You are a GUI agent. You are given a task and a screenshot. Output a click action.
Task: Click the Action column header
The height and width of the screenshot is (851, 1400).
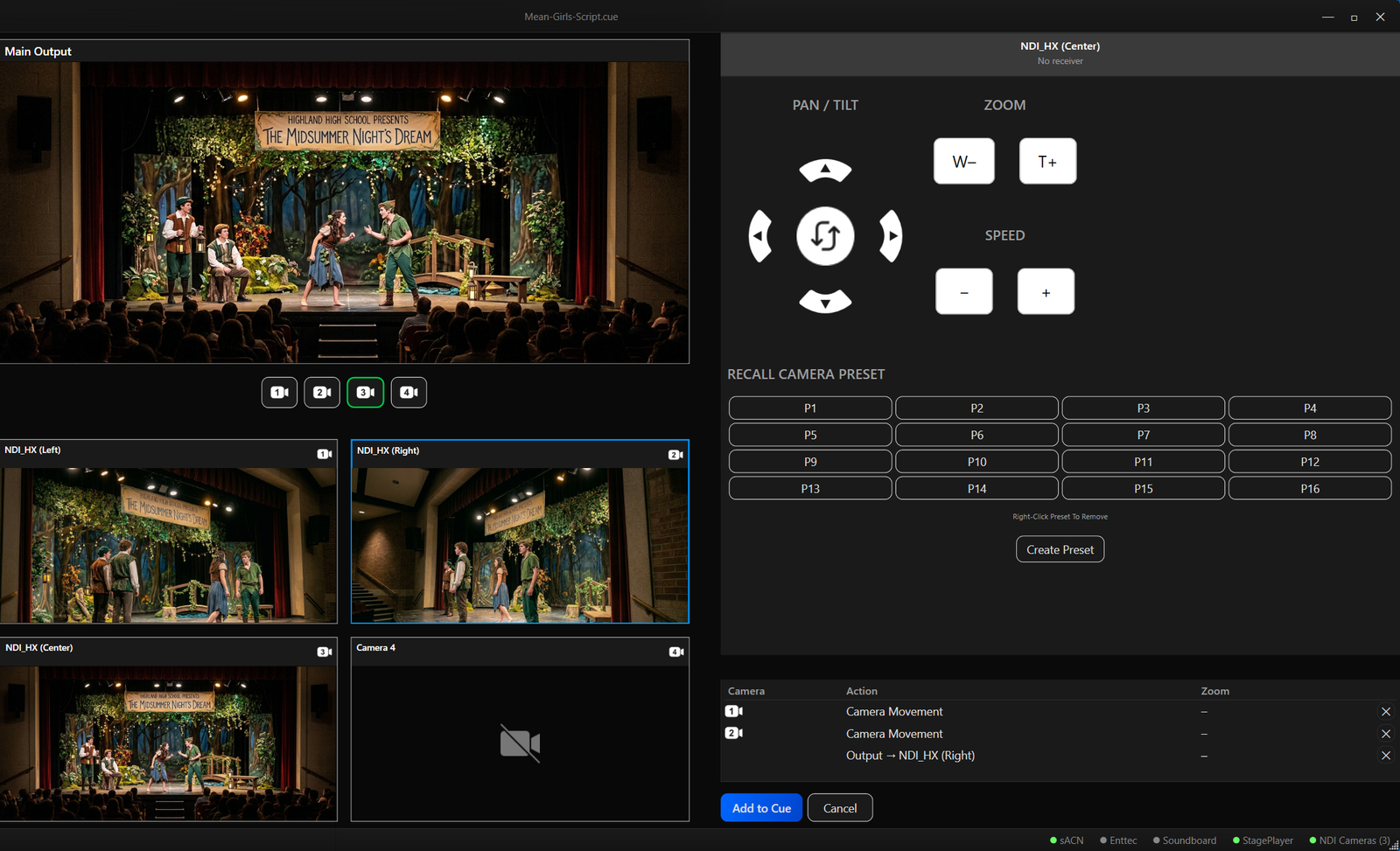point(862,691)
